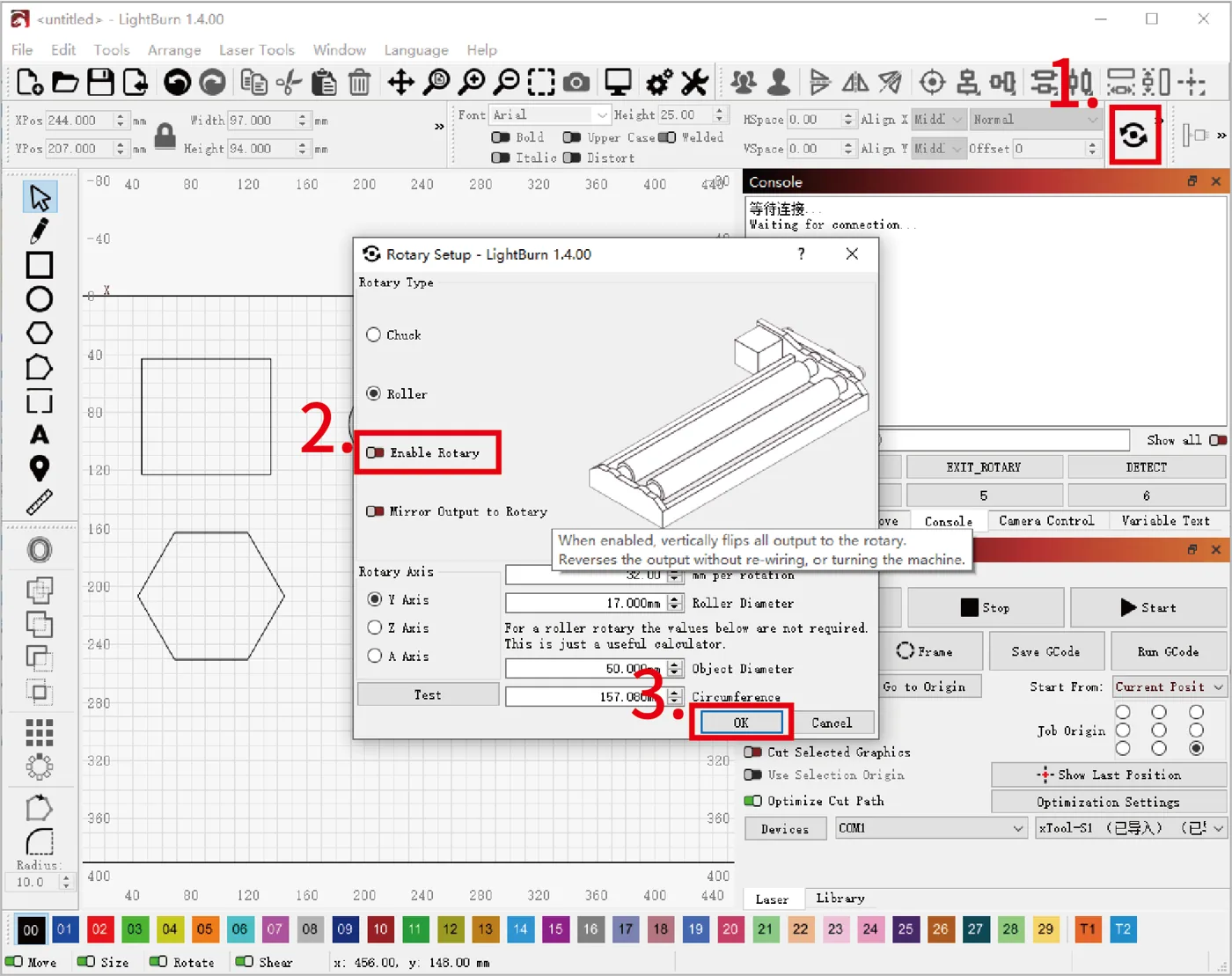Click the lock aspect ratio padlock
The width and height of the screenshot is (1232, 976).
coord(165,135)
